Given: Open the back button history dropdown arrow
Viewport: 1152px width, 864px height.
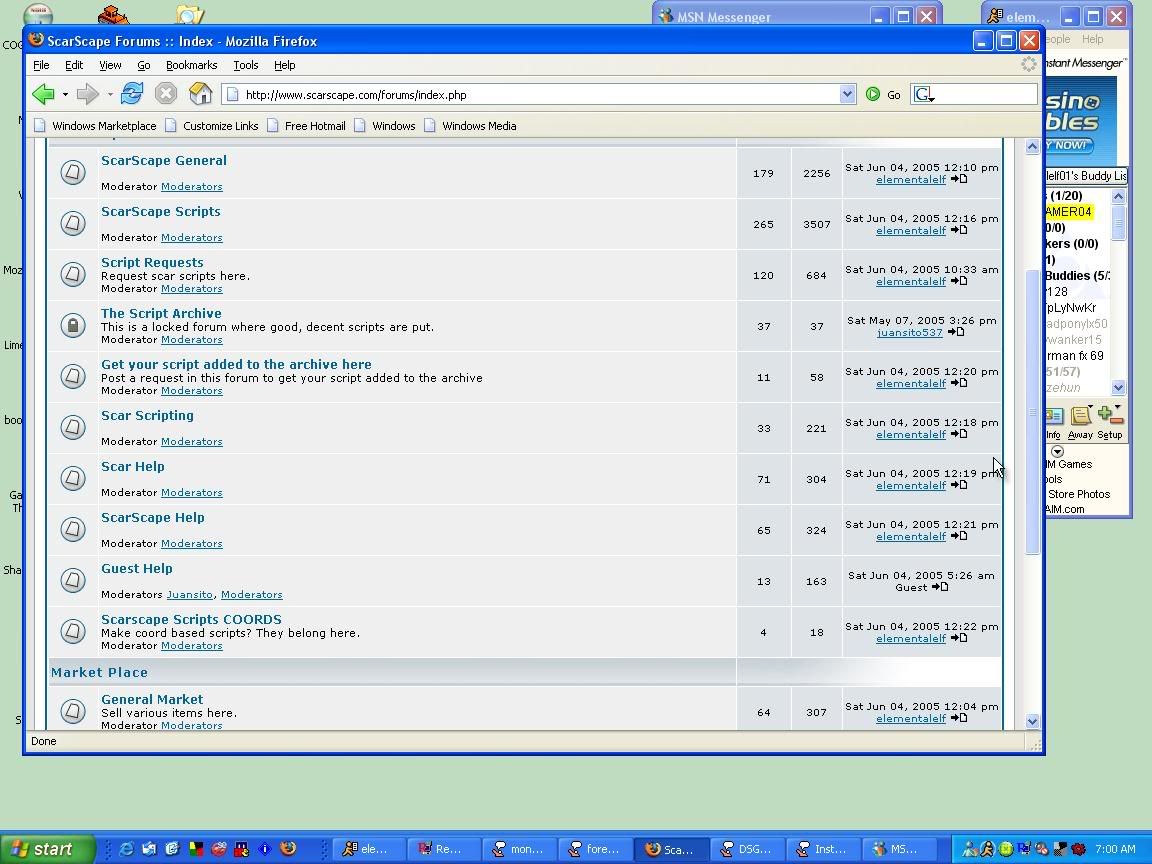Looking at the screenshot, I should point(65,95).
